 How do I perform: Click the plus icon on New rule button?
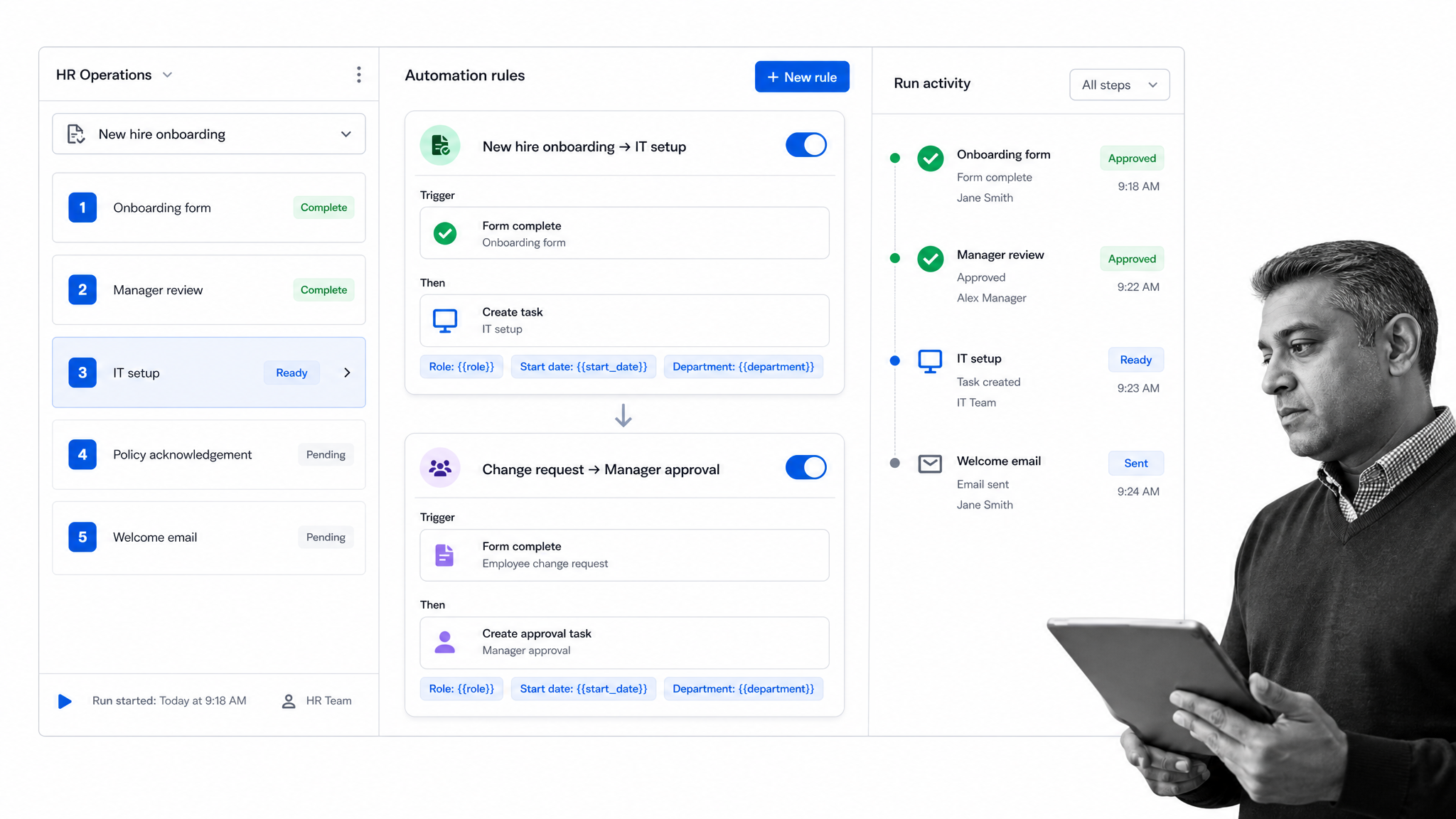pyautogui.click(x=773, y=77)
